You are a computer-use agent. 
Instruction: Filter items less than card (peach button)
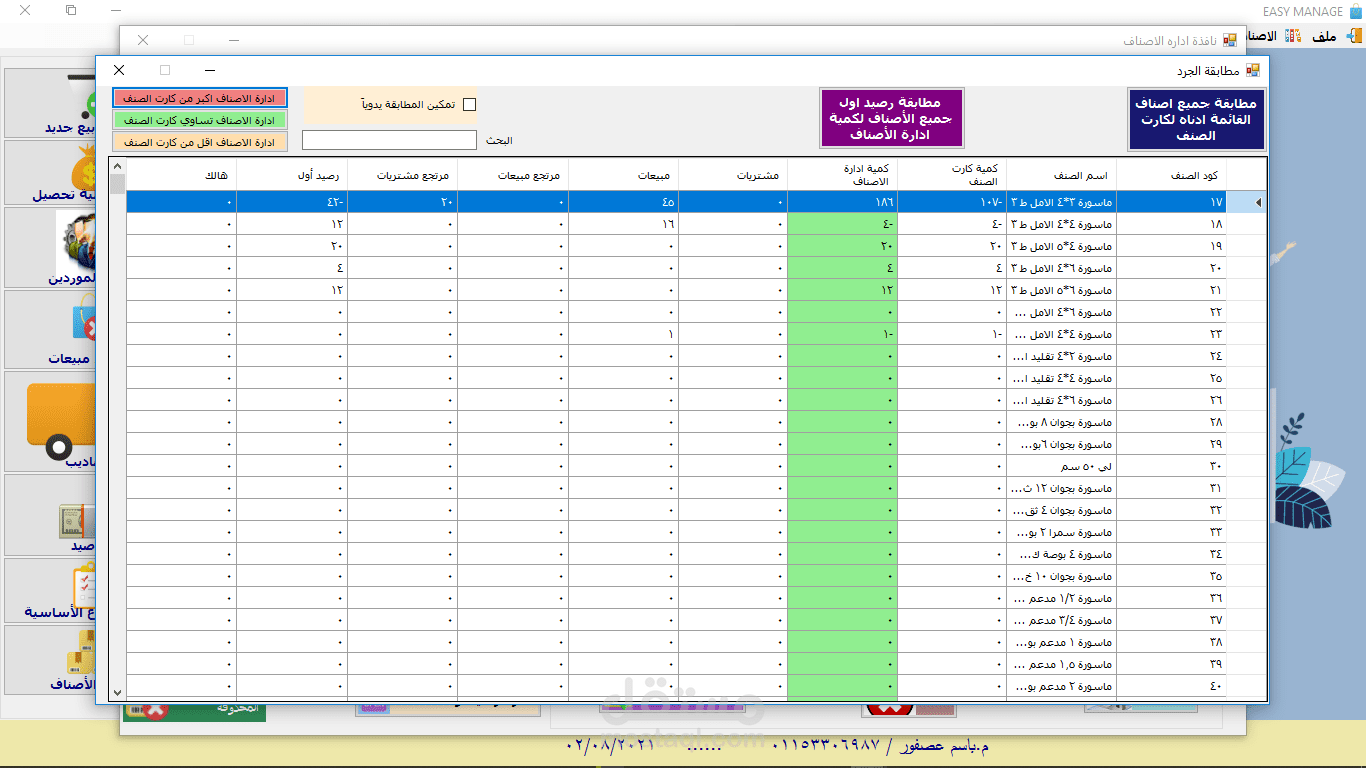coord(200,142)
